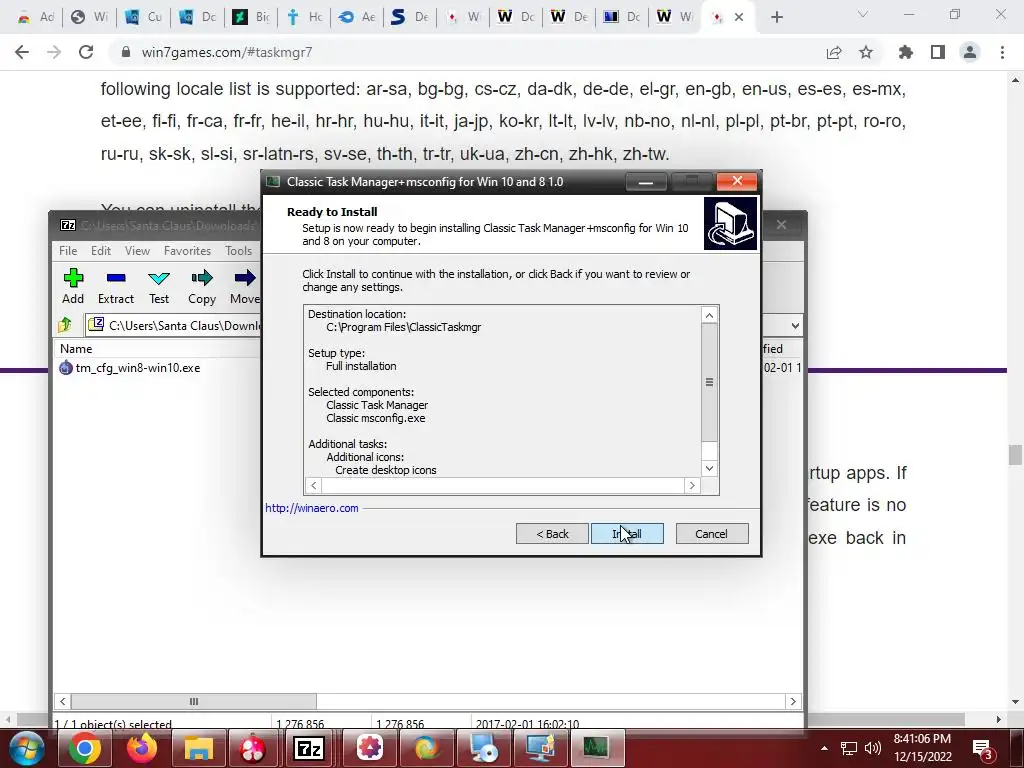Switch to the 'Ae' Chrome tab
Image resolution: width=1024 pixels, height=768 pixels.
[x=357, y=17]
